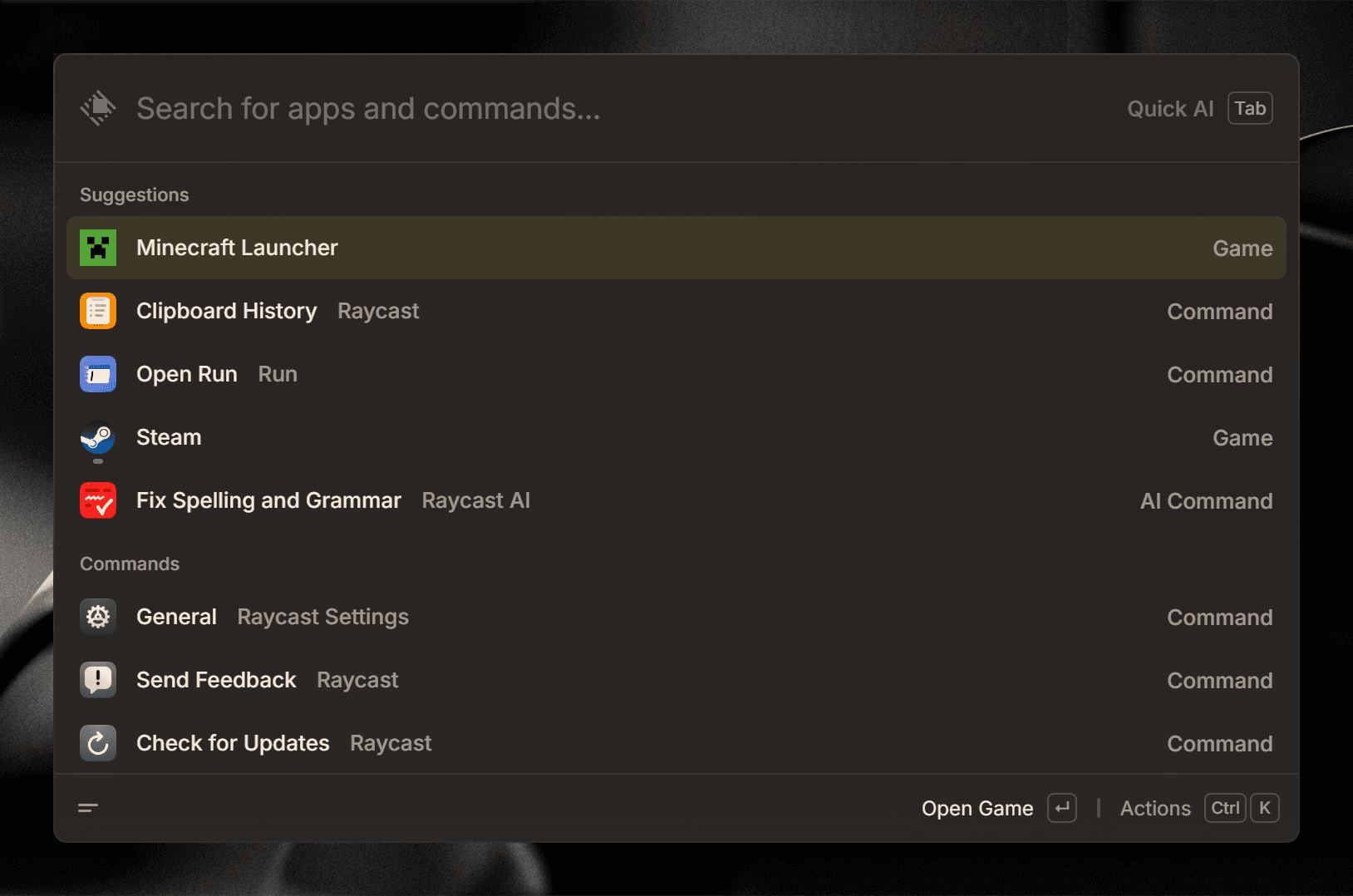This screenshot has height=896, width=1353.
Task: Focus the search for apps and commands field
Action: pos(582,109)
